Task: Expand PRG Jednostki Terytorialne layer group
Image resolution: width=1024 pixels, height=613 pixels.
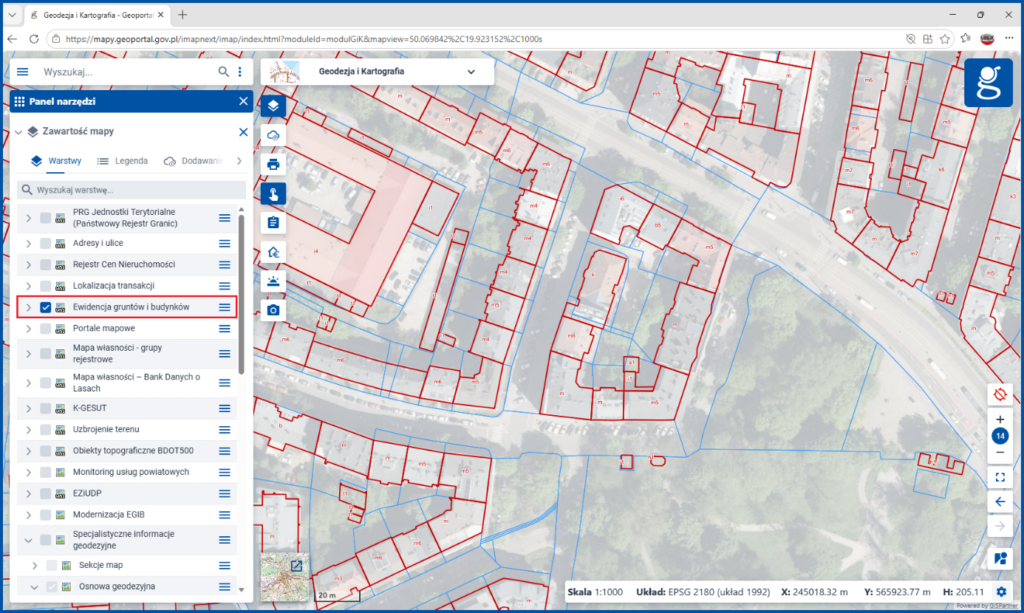Action: point(29,218)
